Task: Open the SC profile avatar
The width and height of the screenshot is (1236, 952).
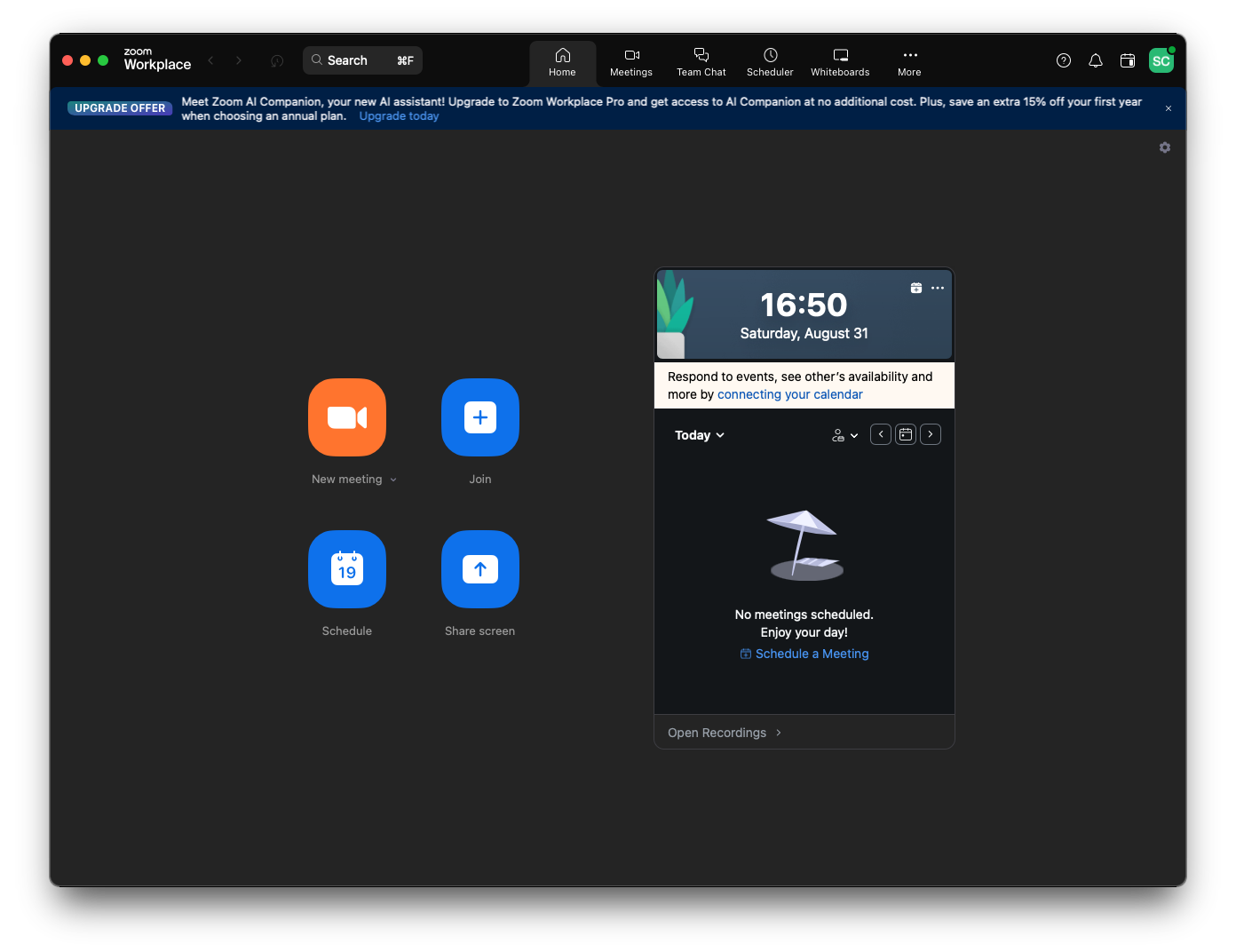Action: click(x=1161, y=60)
